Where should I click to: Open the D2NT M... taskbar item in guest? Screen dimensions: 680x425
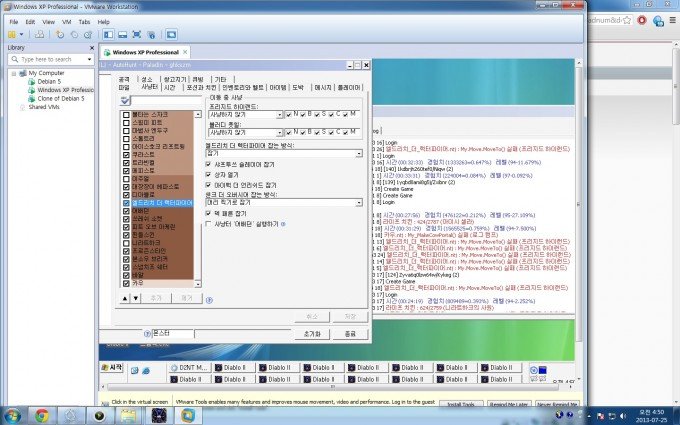coord(190,368)
